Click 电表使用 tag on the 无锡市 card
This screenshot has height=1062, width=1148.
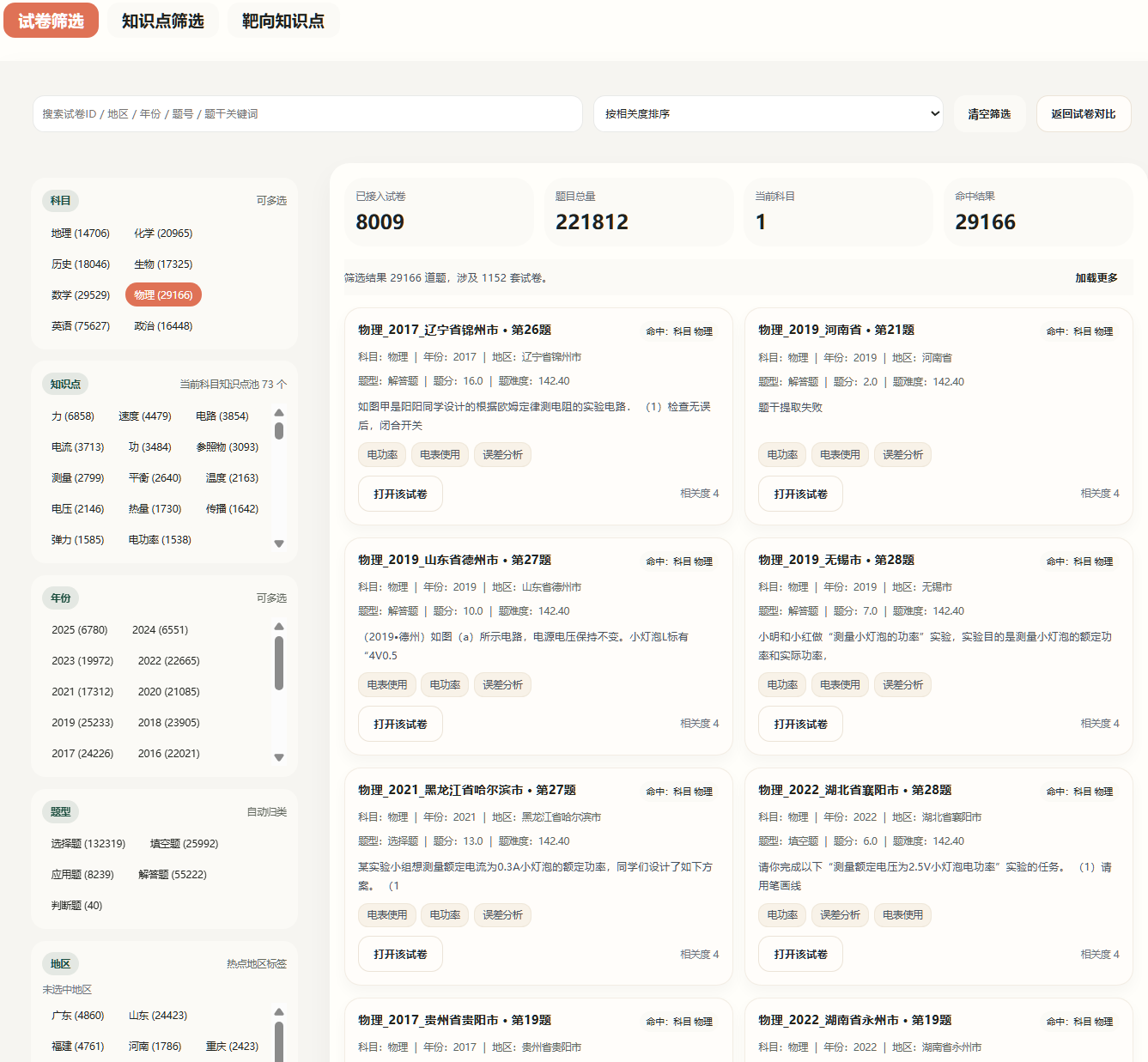pos(840,685)
